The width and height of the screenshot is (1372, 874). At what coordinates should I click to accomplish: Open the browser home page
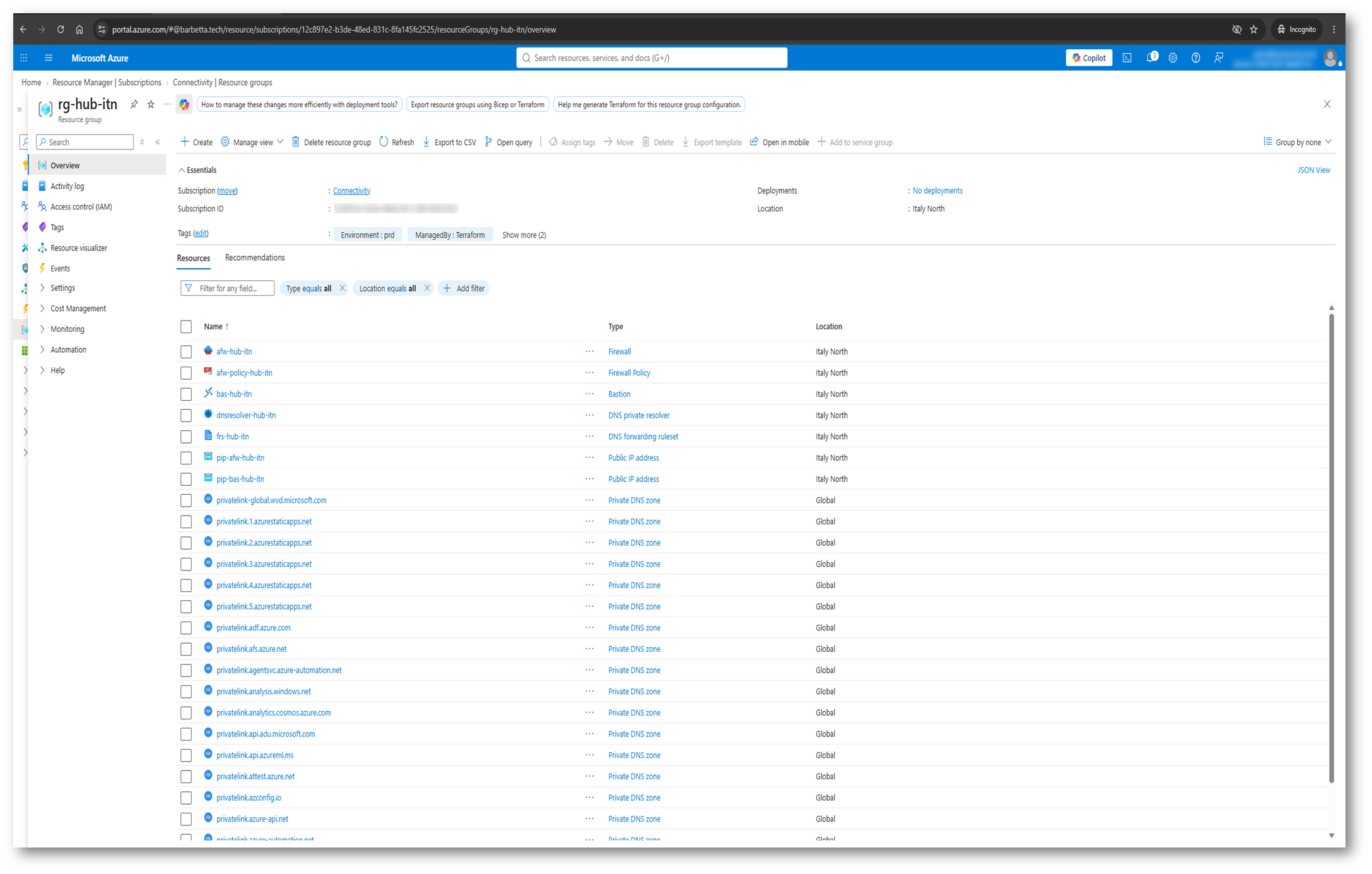tap(79, 30)
